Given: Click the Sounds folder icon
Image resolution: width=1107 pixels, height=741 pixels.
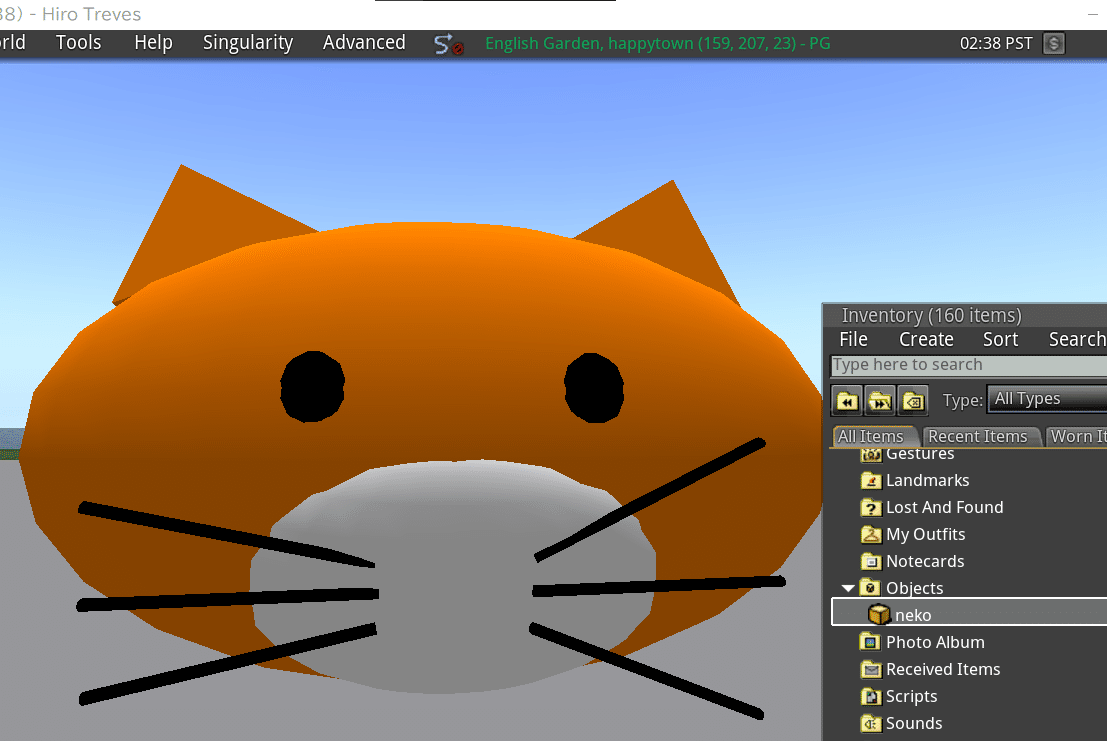Looking at the screenshot, I should [871, 723].
